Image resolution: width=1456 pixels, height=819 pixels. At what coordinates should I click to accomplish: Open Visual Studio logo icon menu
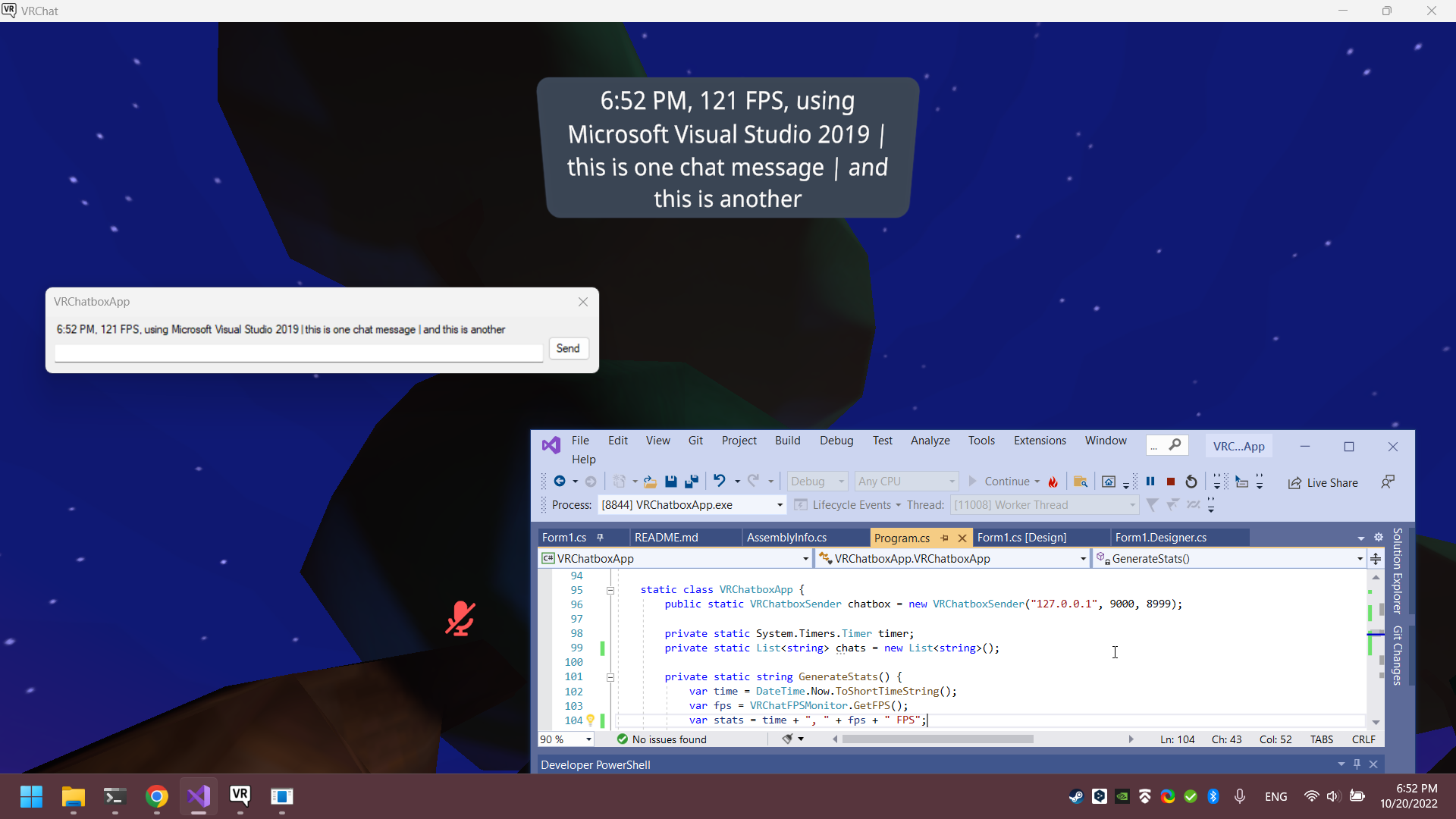pyautogui.click(x=551, y=445)
